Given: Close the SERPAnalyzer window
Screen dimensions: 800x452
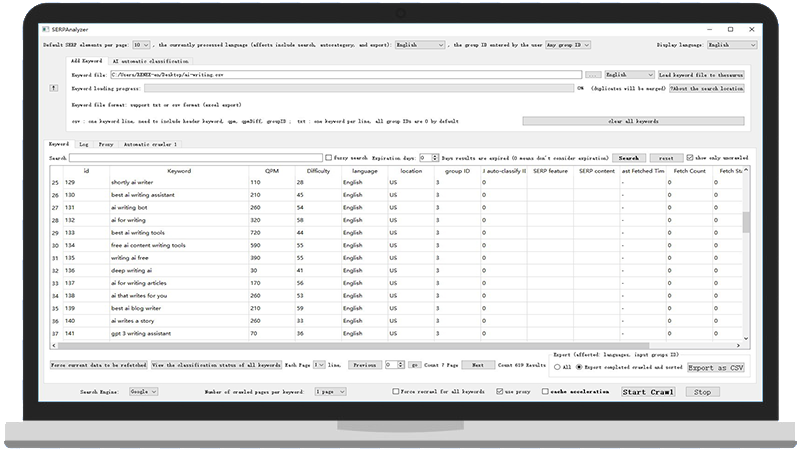Looking at the screenshot, I should click(x=752, y=30).
